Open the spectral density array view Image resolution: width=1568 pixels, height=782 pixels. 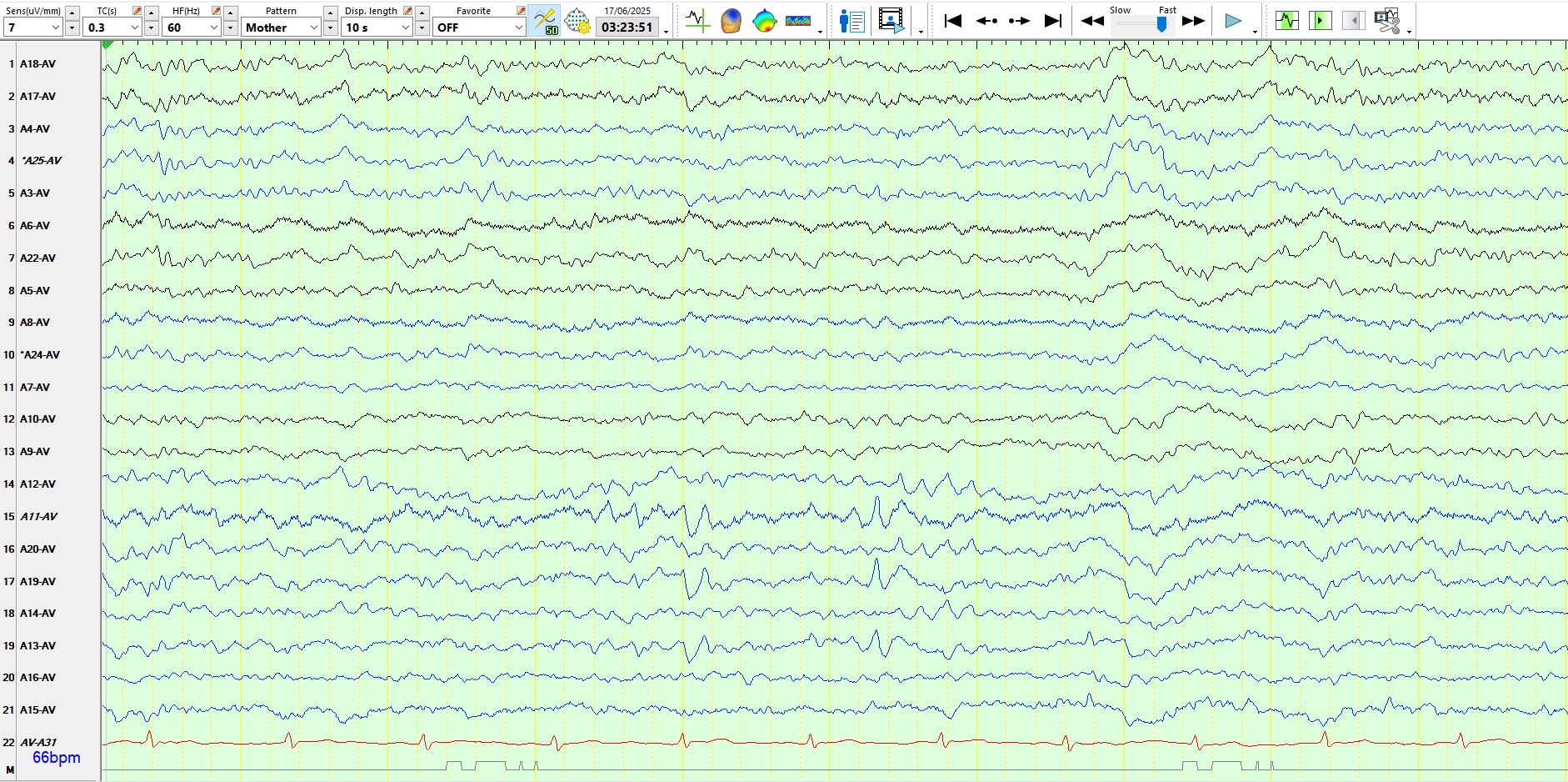point(798,21)
